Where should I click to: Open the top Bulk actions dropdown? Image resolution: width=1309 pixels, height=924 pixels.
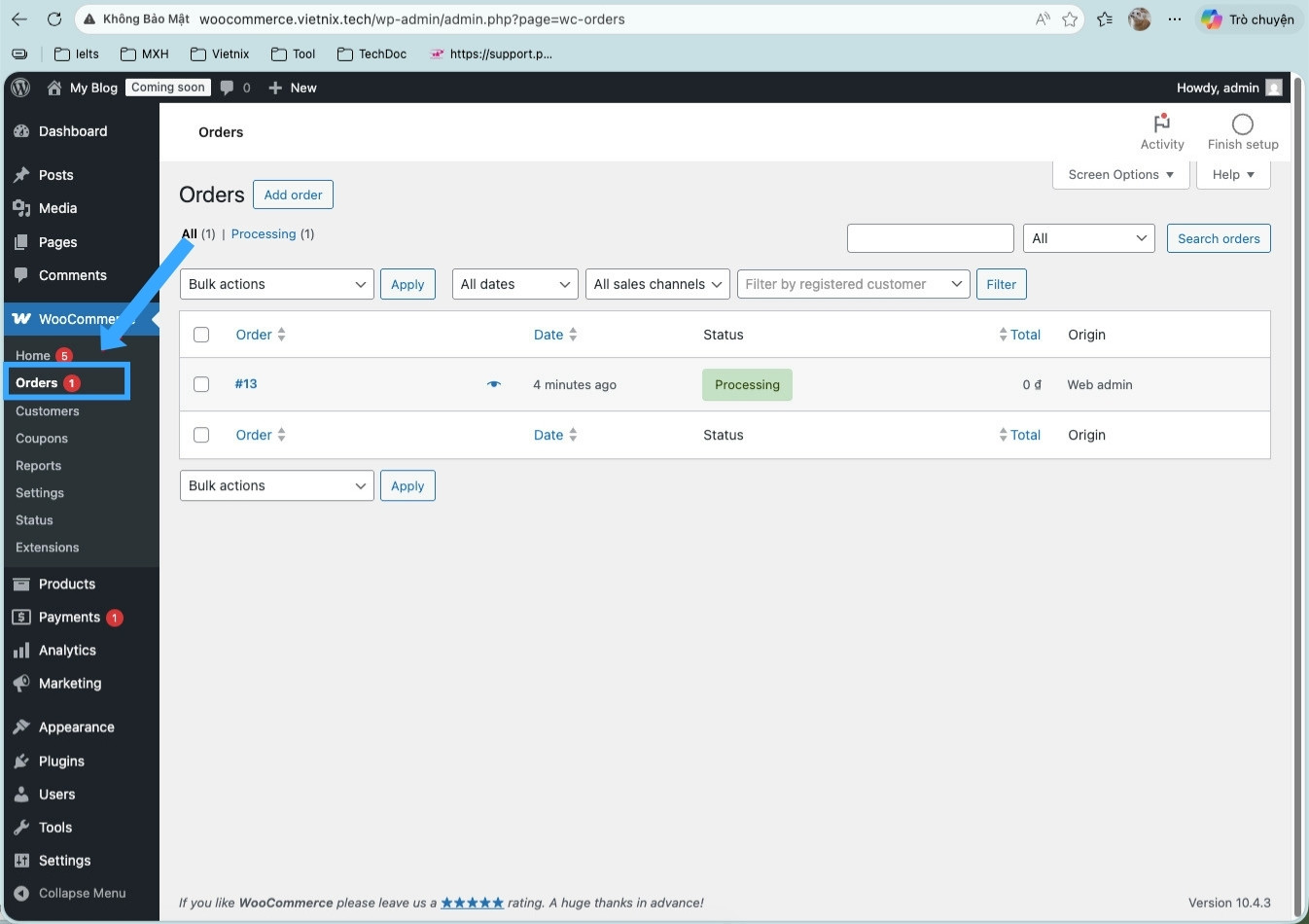(x=277, y=284)
